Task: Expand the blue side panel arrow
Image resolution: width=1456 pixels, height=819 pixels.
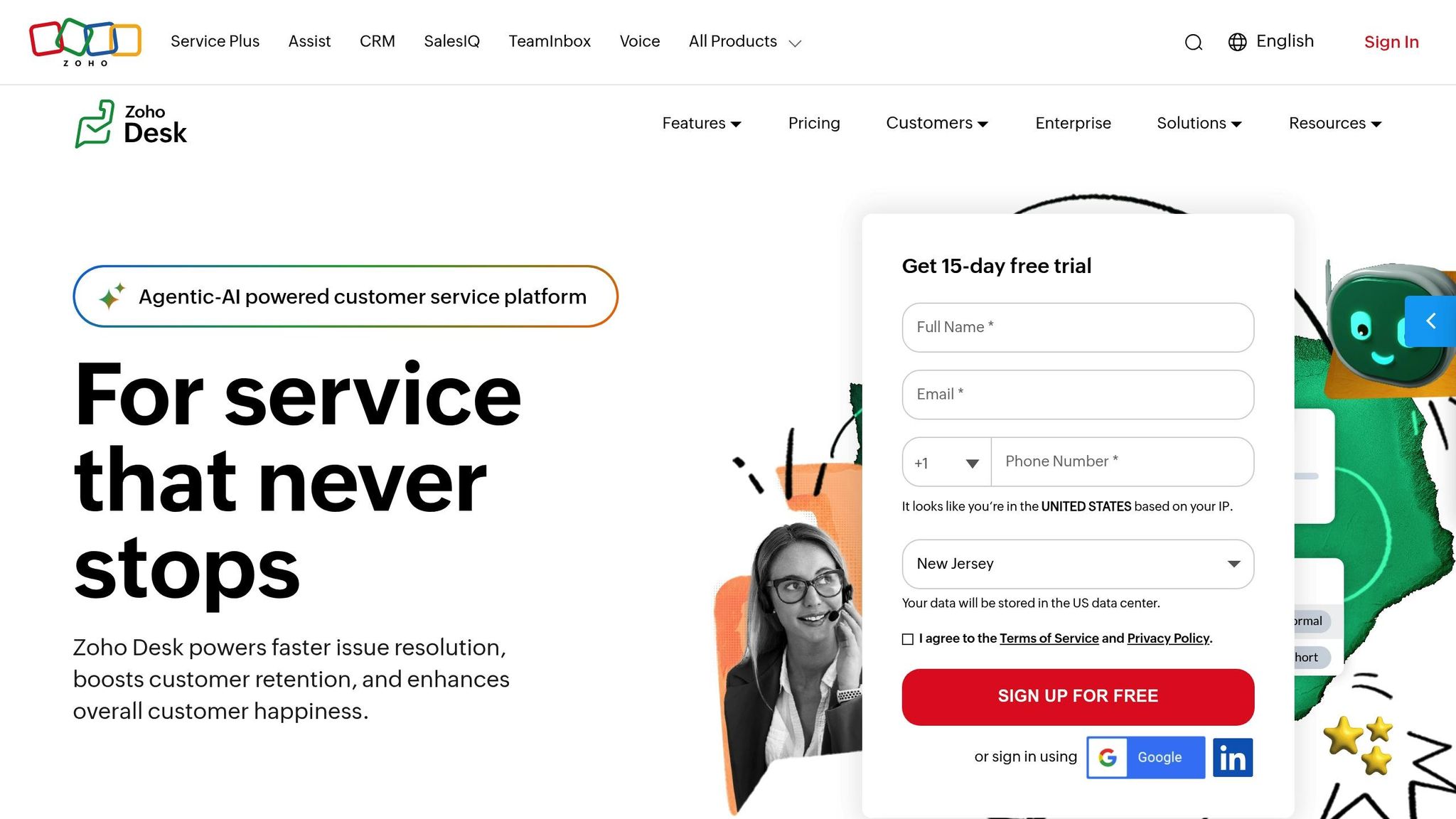Action: pos(1430,321)
